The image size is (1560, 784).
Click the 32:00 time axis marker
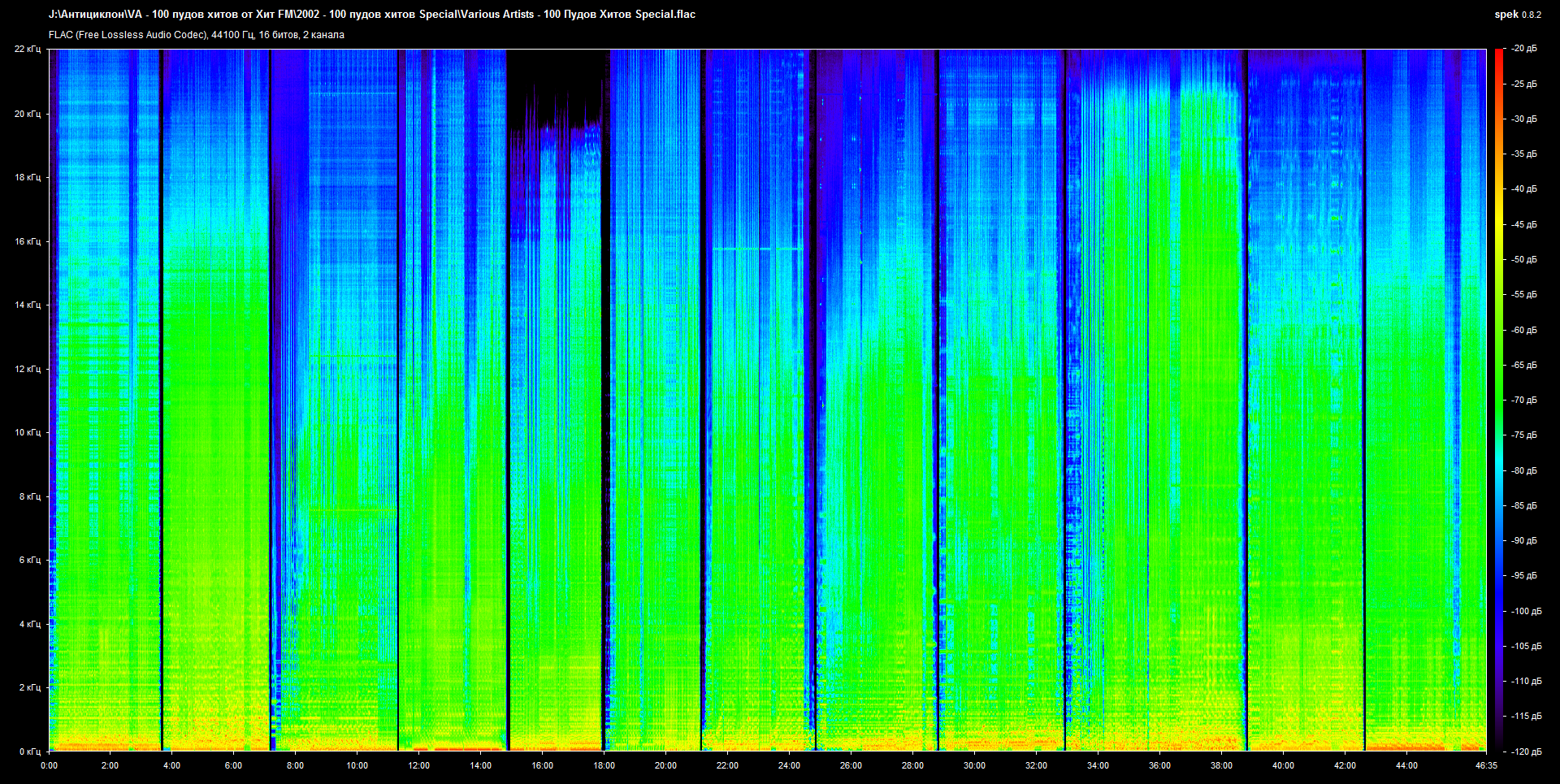pos(1036,765)
